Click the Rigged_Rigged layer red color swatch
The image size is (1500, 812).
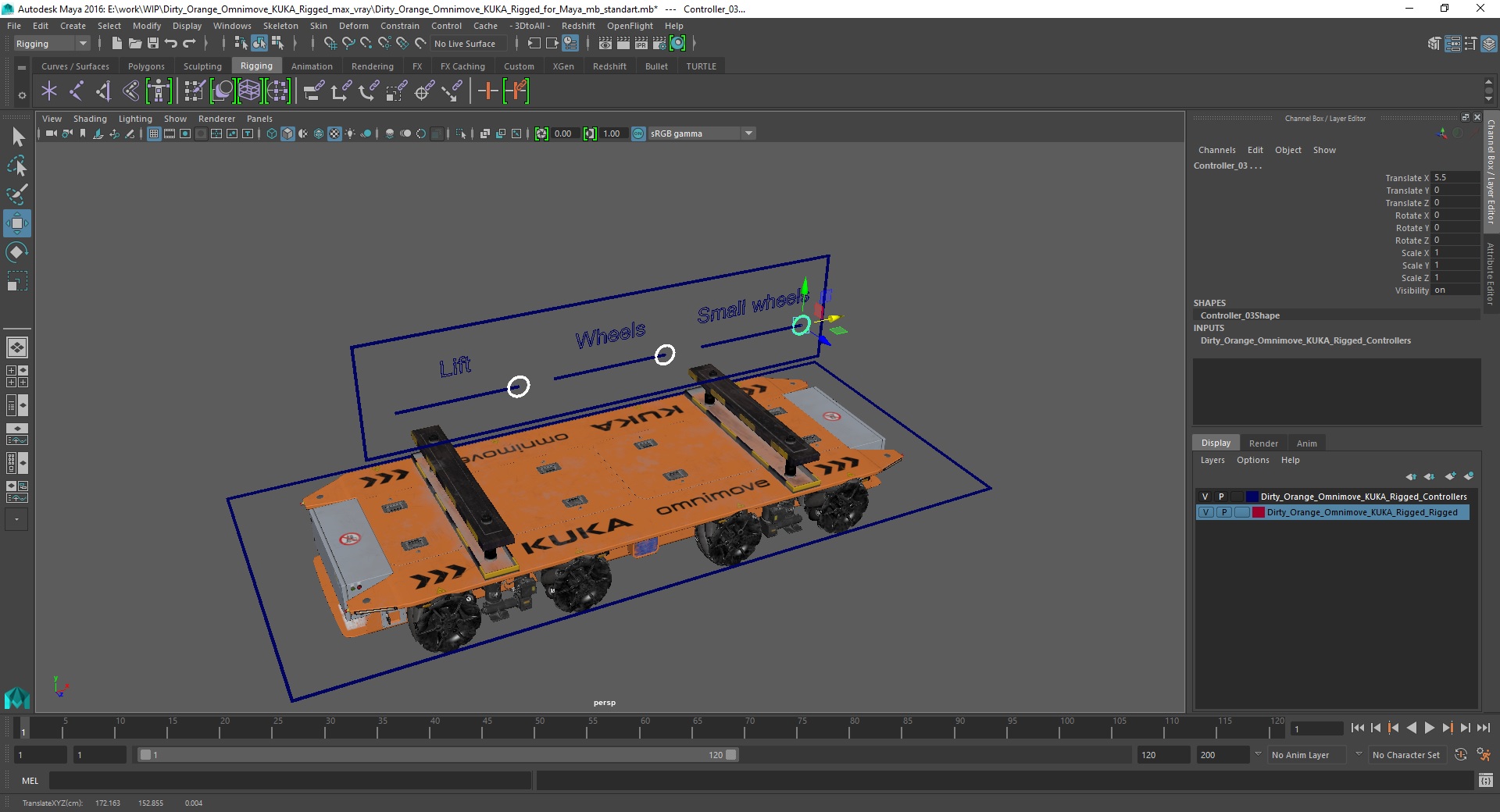click(x=1259, y=512)
